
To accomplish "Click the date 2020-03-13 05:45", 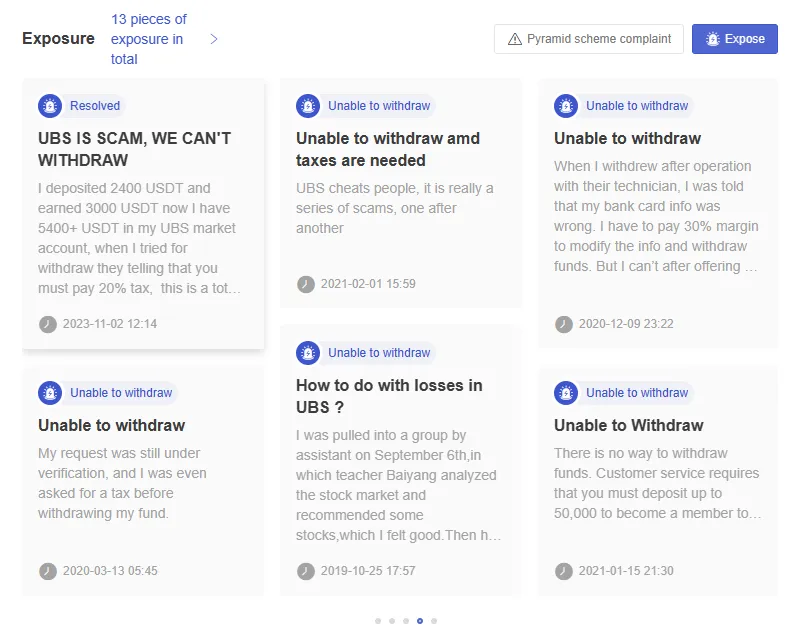I will 110,571.
